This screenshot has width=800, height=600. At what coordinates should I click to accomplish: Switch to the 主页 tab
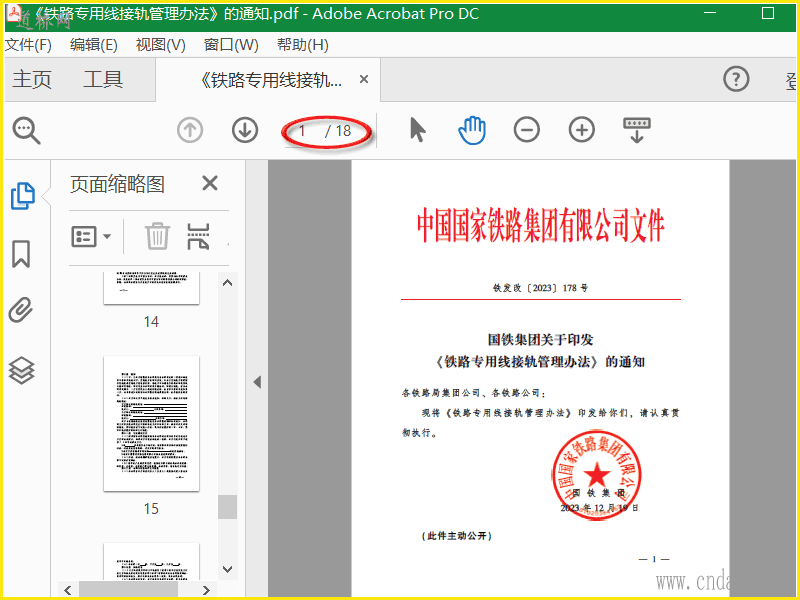point(32,80)
